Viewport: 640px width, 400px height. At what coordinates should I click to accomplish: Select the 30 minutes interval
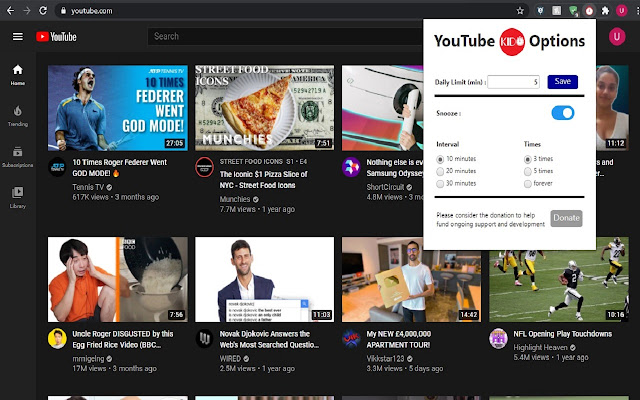(x=440, y=184)
